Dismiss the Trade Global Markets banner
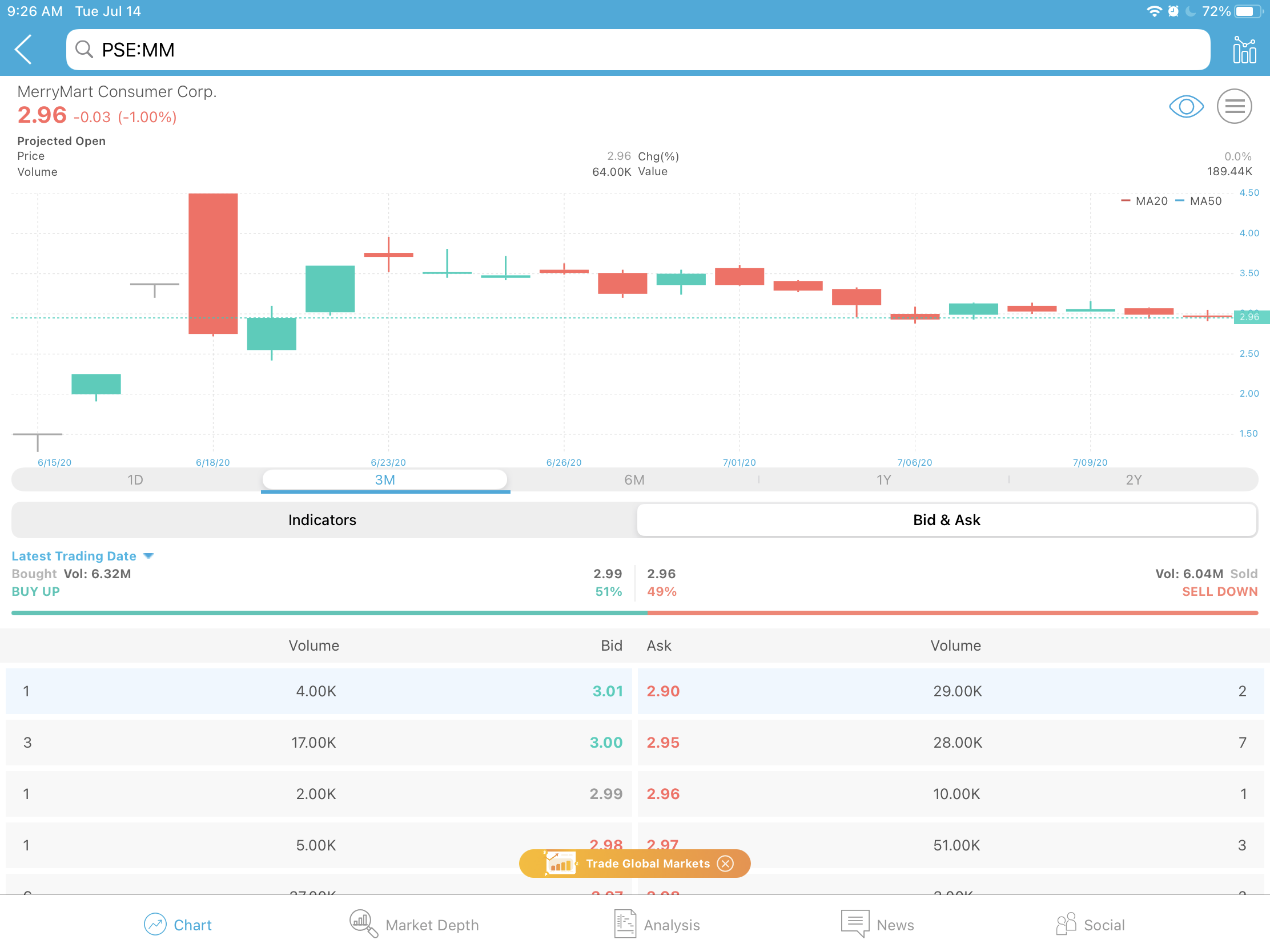 (726, 864)
